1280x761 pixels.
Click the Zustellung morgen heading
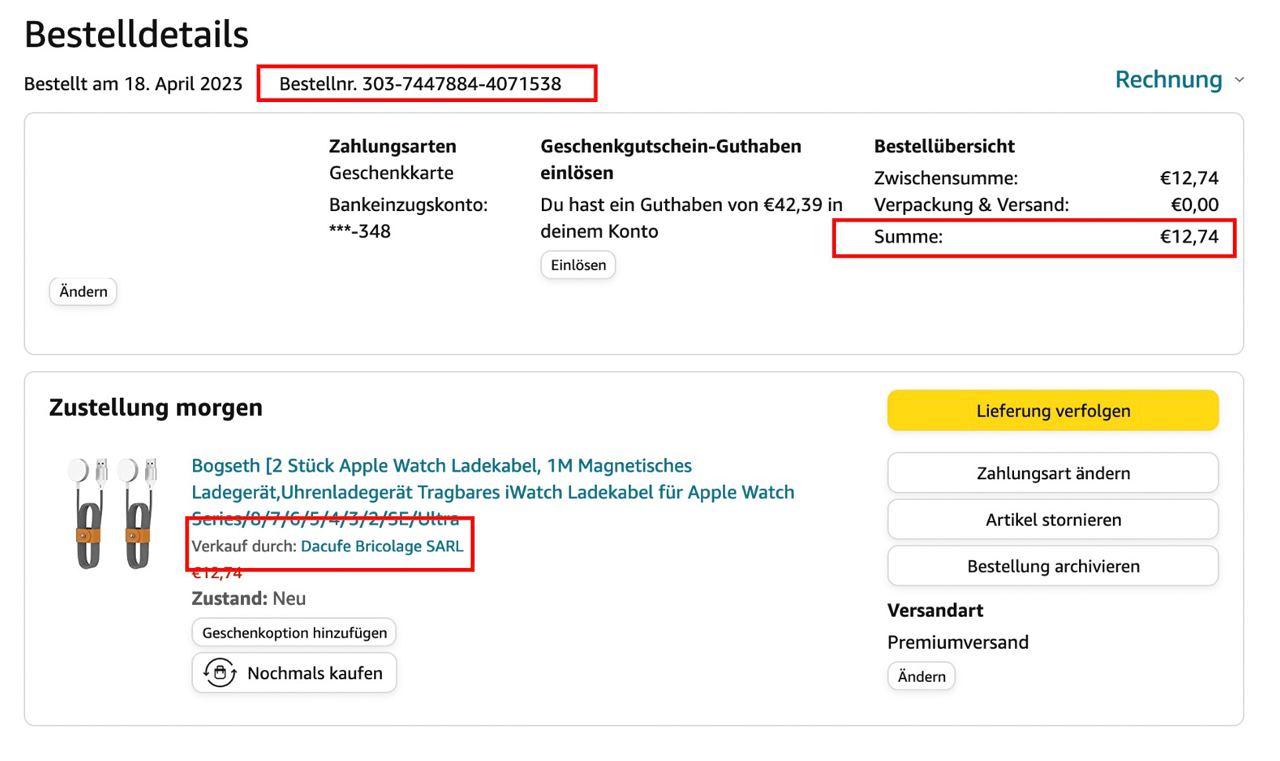(155, 408)
